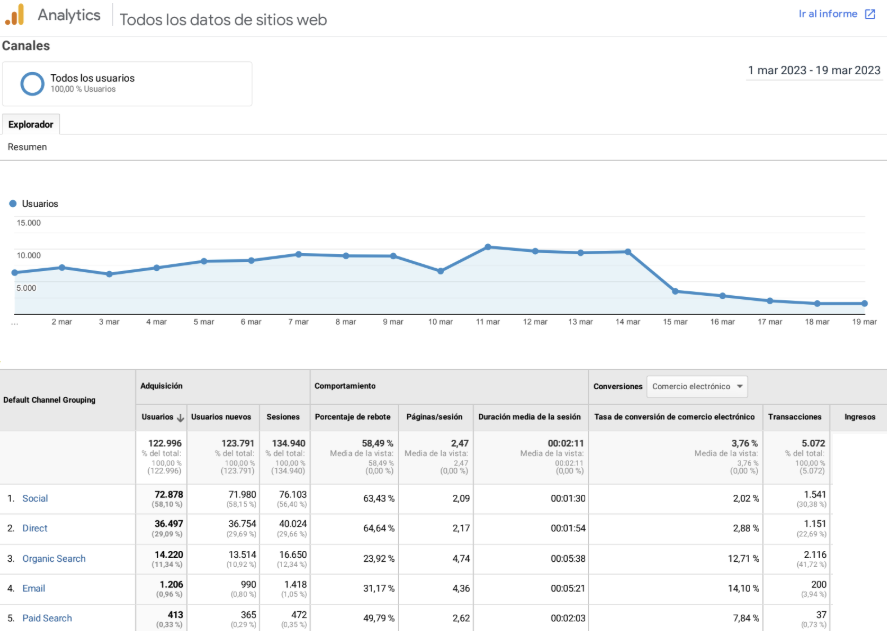Click the blue Usuarios legend dot
The width and height of the screenshot is (887, 631).
pos(13,203)
